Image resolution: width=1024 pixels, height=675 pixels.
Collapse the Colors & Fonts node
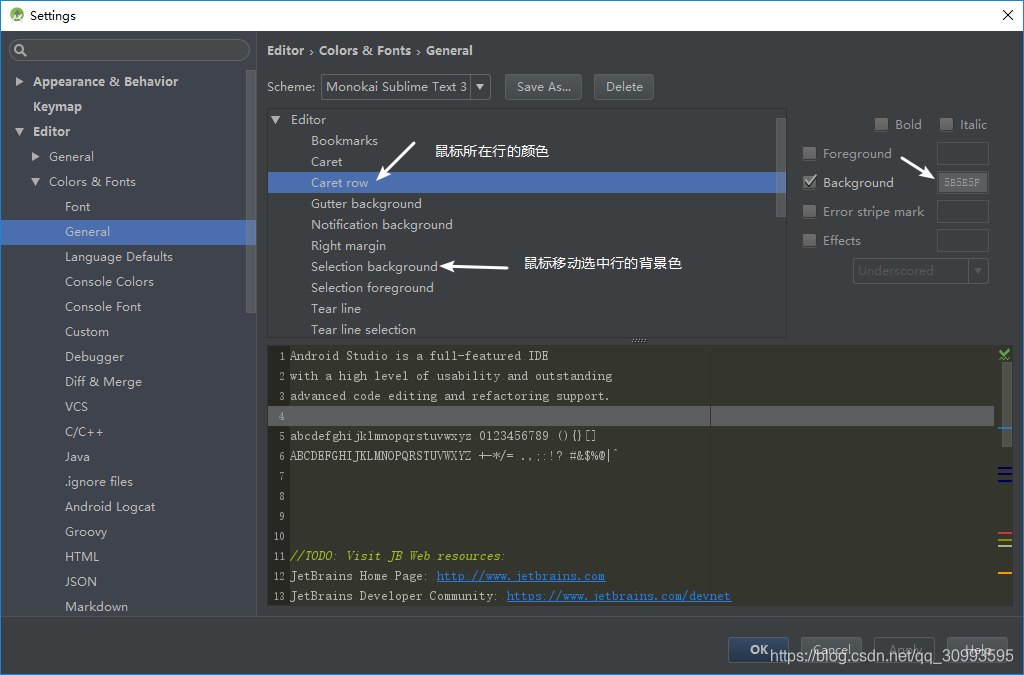(36, 182)
